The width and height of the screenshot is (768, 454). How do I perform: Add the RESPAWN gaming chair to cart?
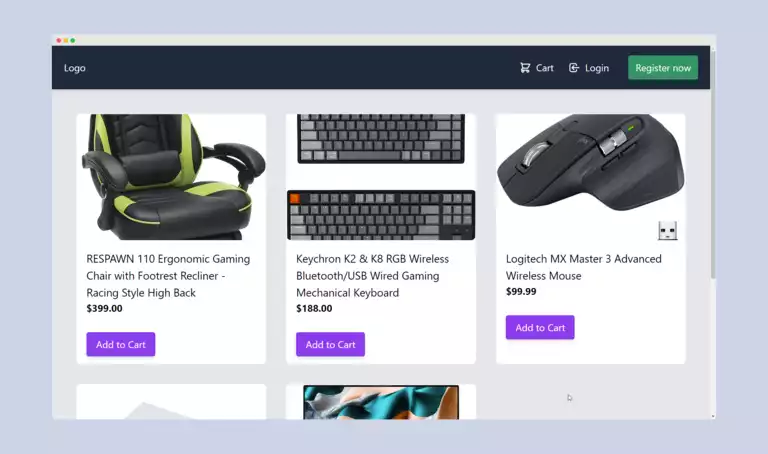[x=121, y=344]
